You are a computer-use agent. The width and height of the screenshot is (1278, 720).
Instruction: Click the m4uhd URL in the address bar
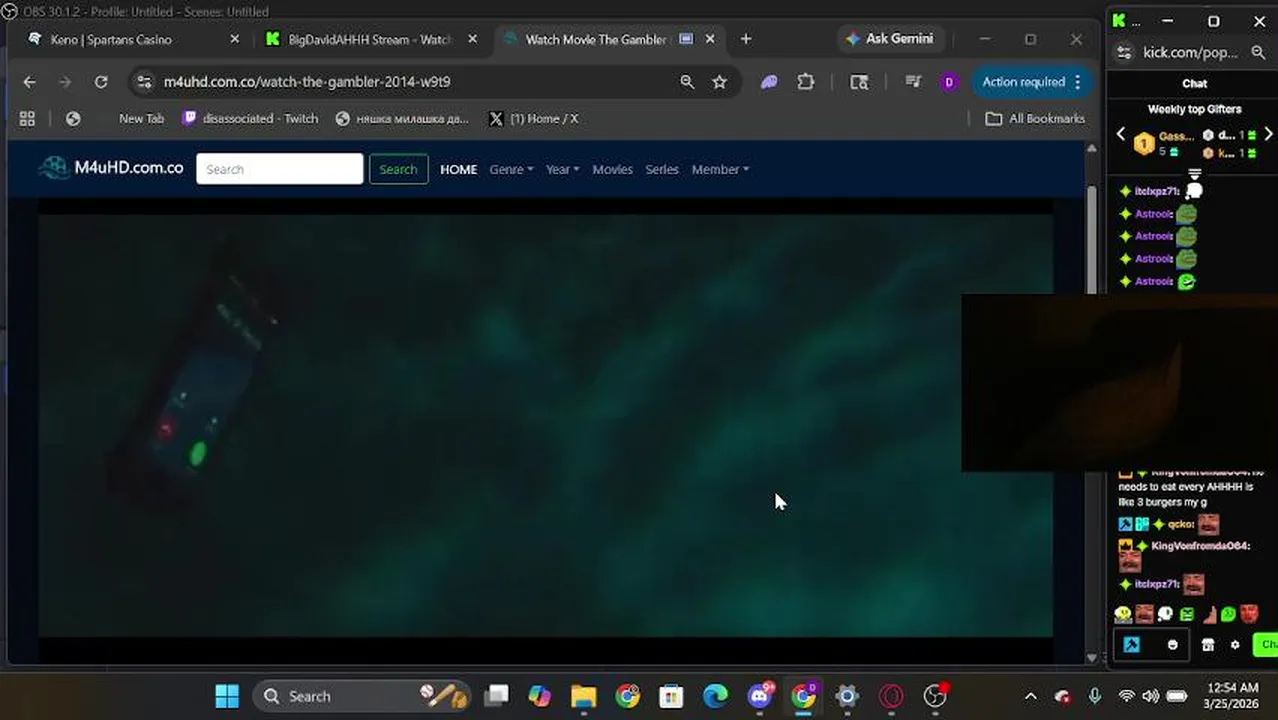pyautogui.click(x=307, y=82)
